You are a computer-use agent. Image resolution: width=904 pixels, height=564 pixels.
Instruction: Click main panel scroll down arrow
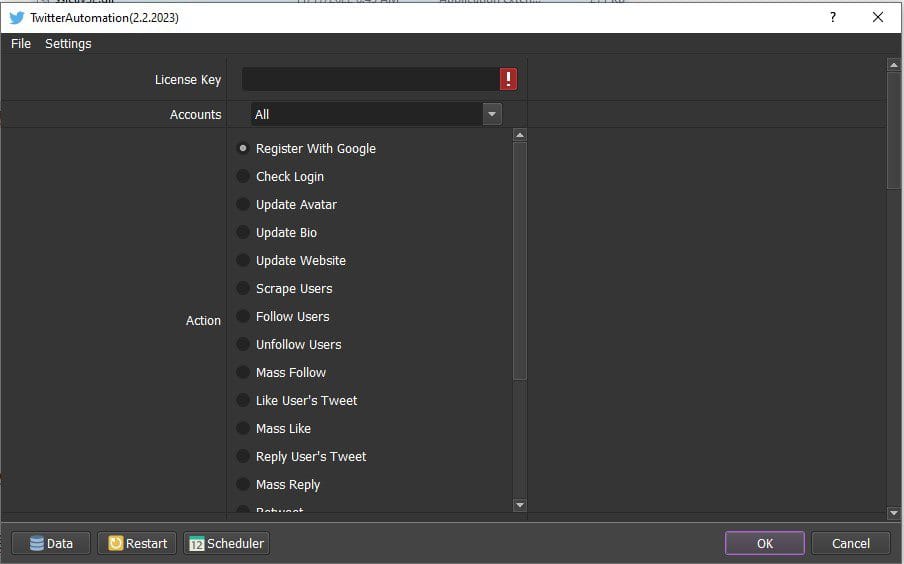(894, 512)
